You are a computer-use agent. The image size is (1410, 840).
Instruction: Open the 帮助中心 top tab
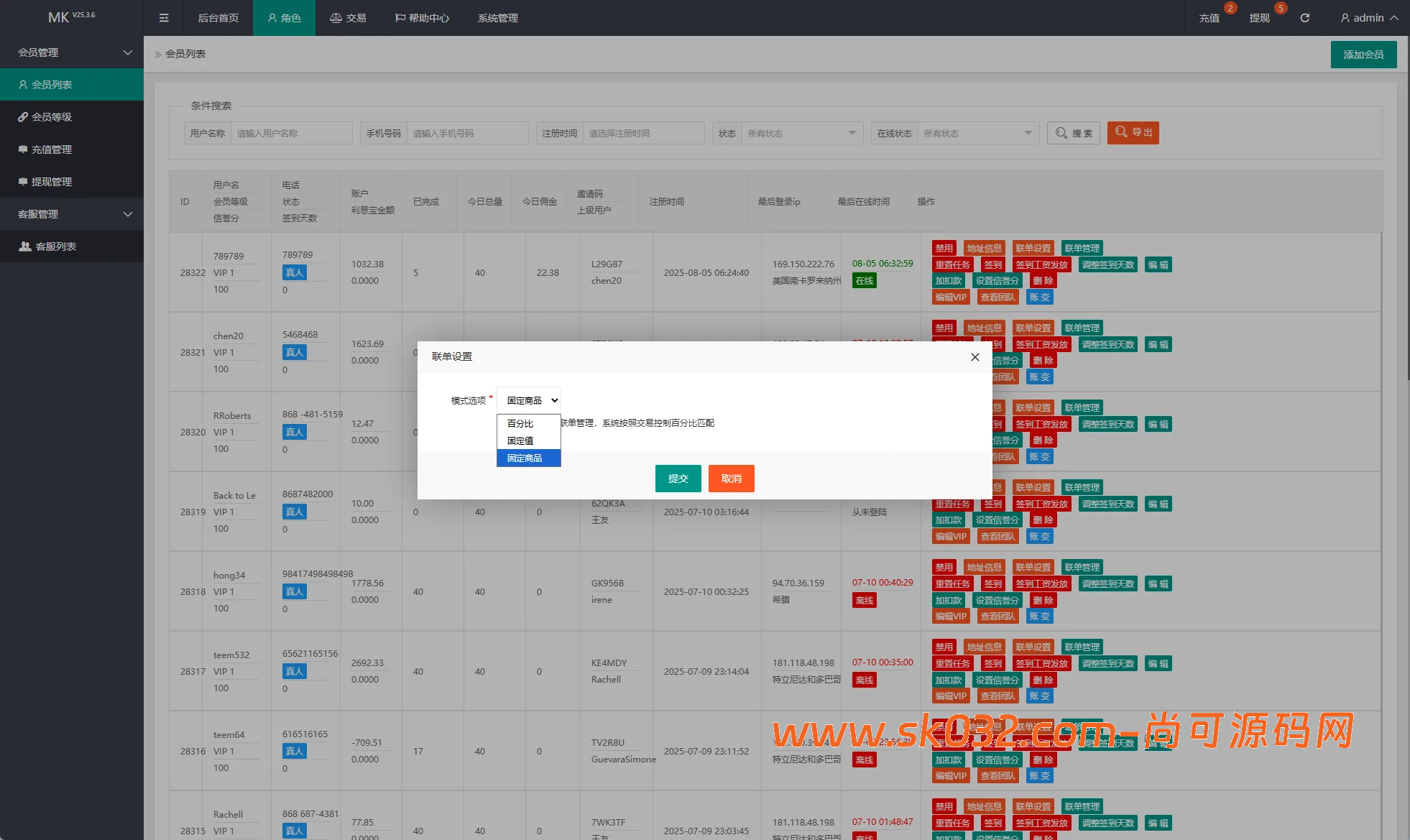pyautogui.click(x=422, y=18)
